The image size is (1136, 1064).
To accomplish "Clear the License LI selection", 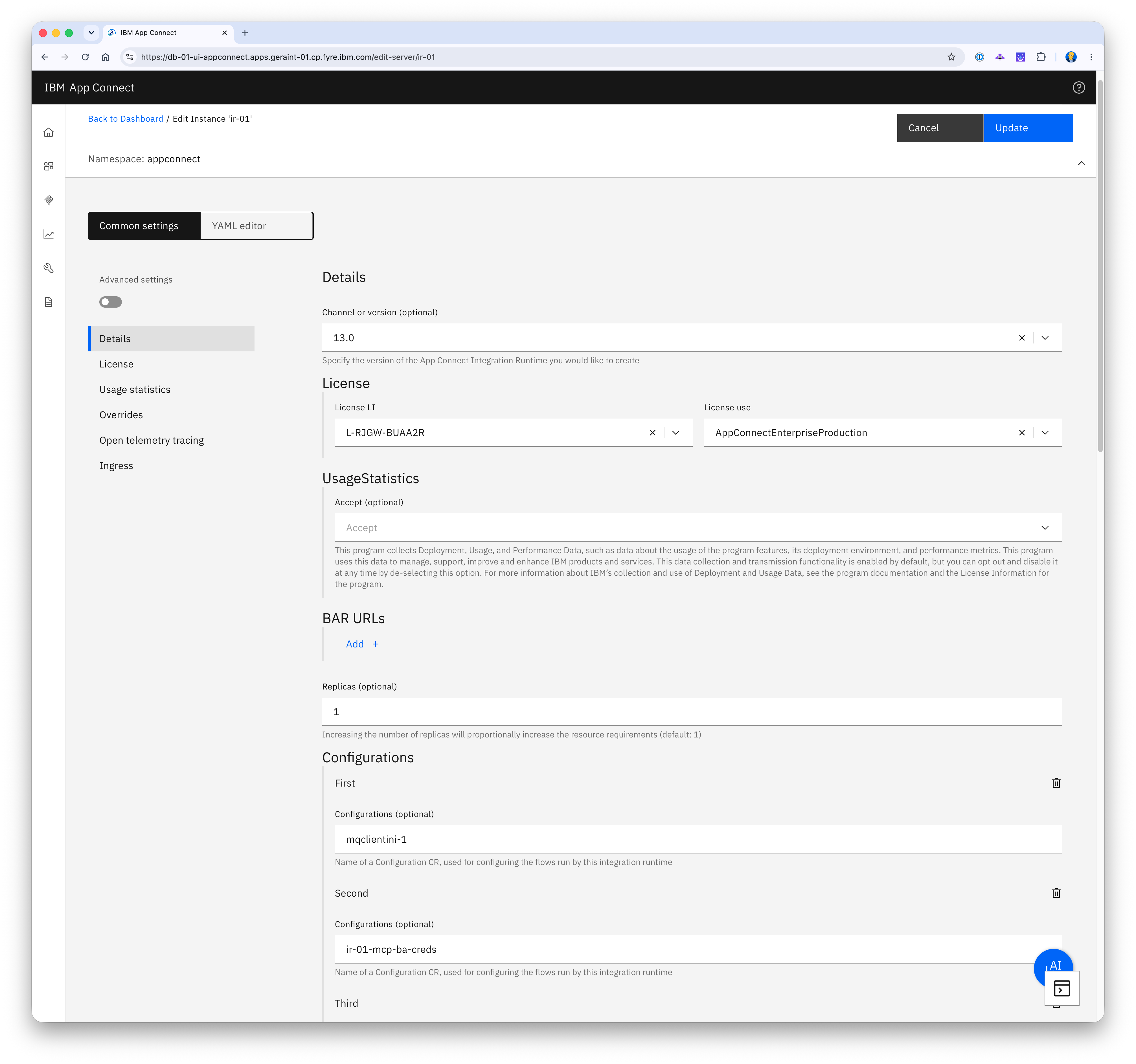I will pyautogui.click(x=653, y=433).
